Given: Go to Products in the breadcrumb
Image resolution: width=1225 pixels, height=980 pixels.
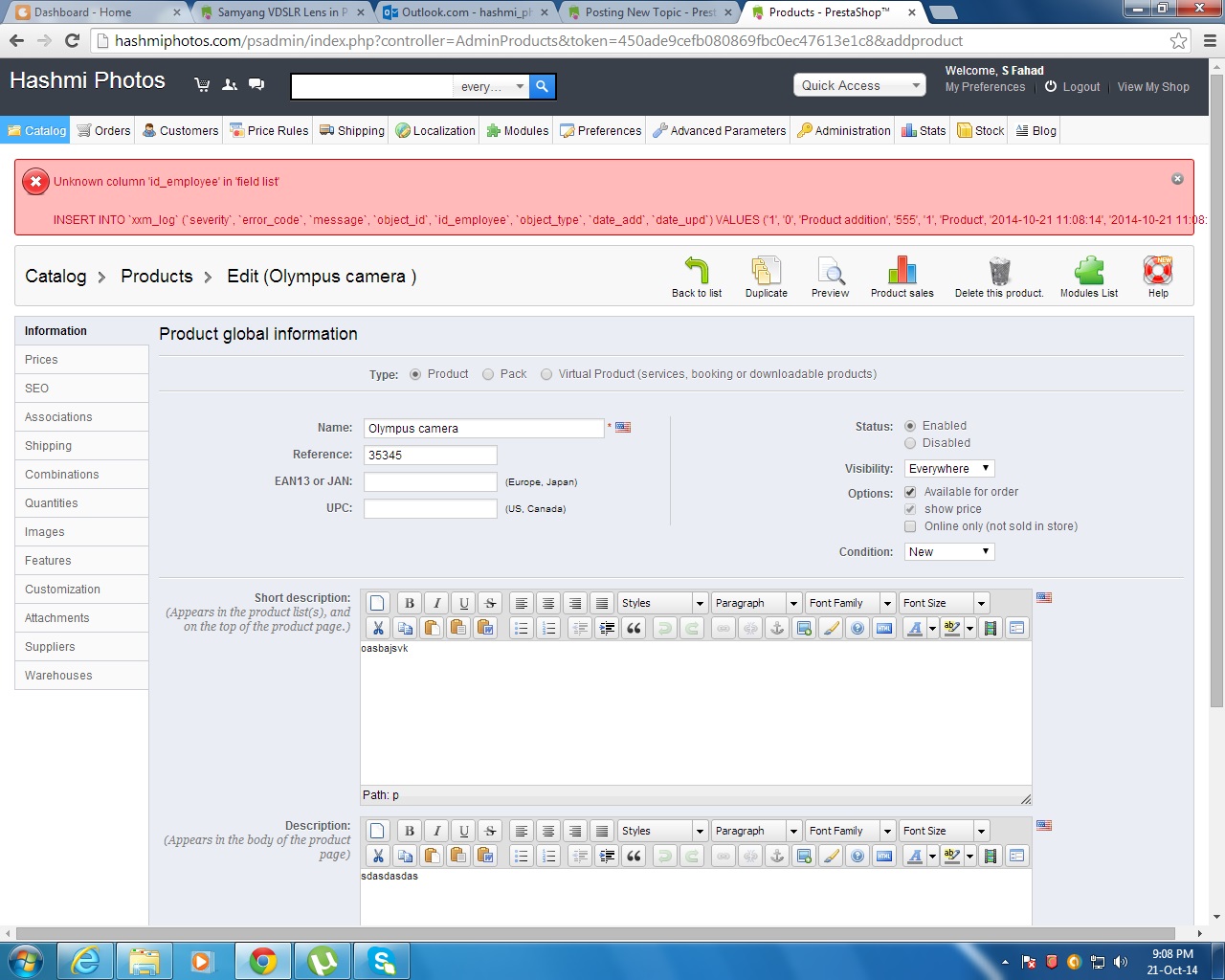Looking at the screenshot, I should click(x=157, y=277).
